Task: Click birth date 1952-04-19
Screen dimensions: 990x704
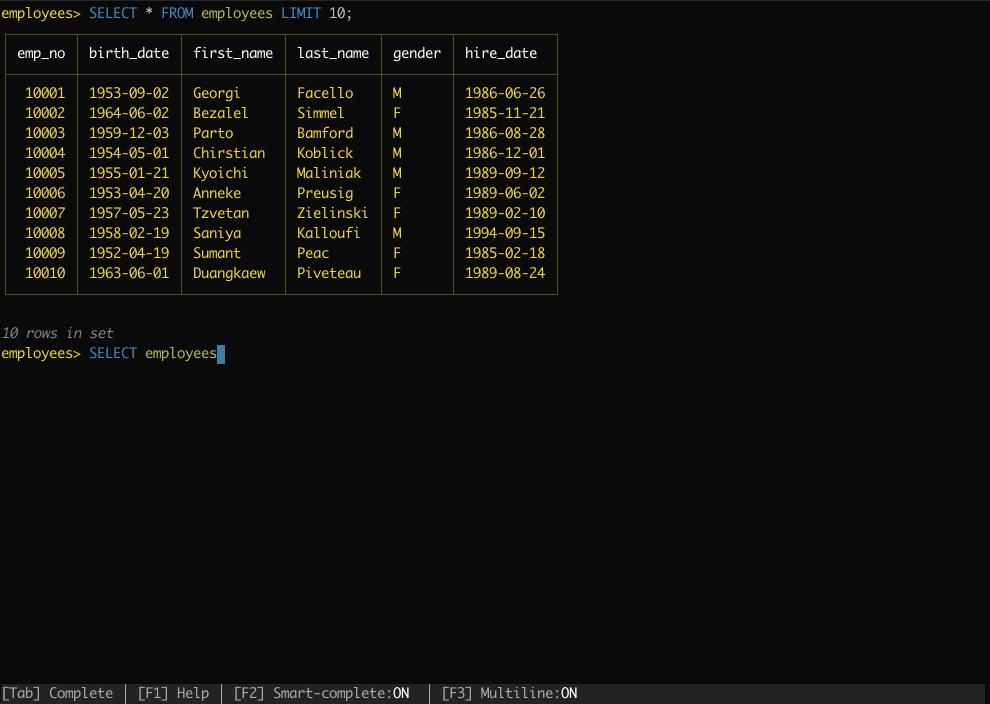Action: point(129,253)
